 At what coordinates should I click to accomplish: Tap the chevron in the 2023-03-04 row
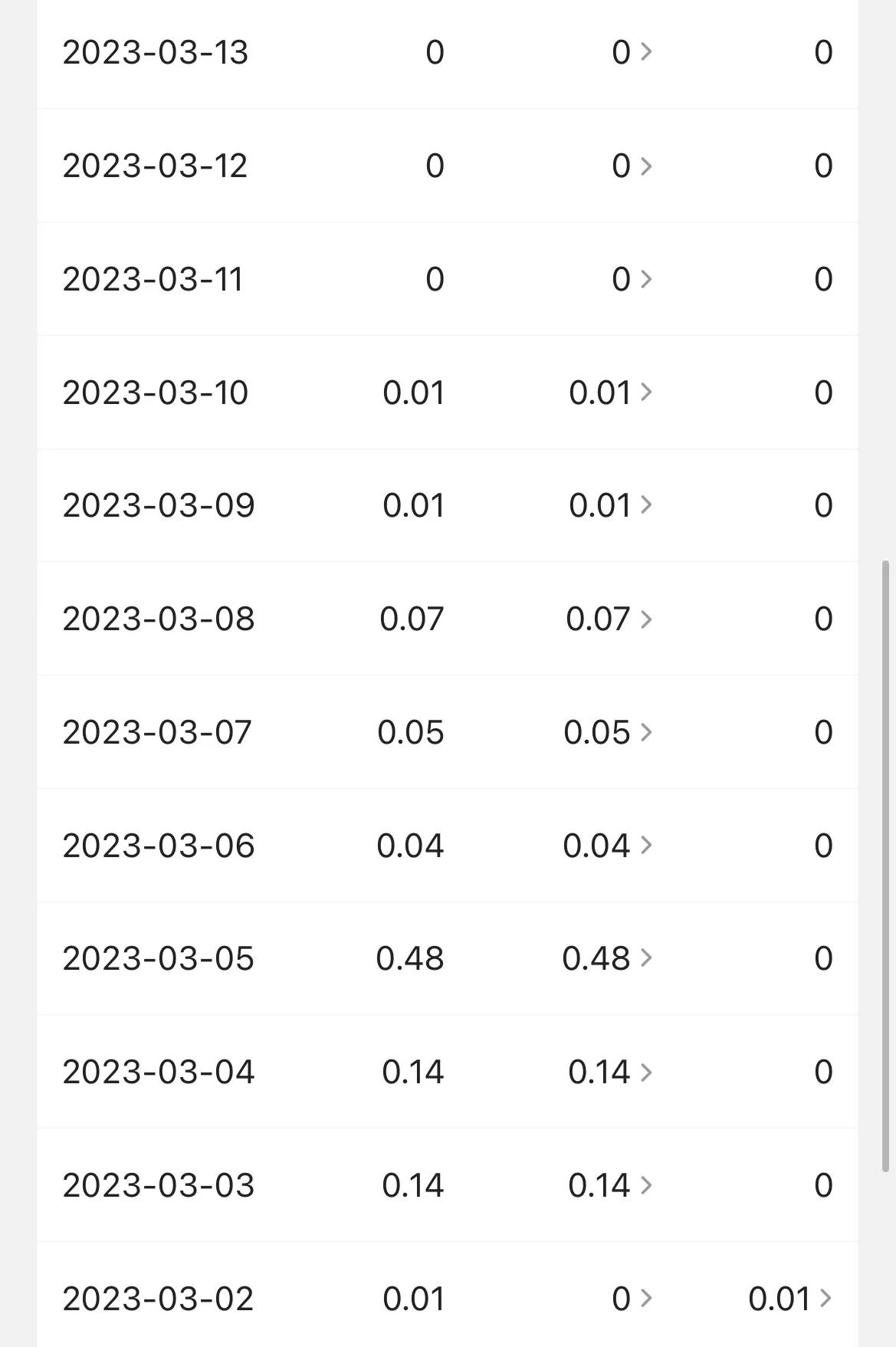click(646, 1072)
